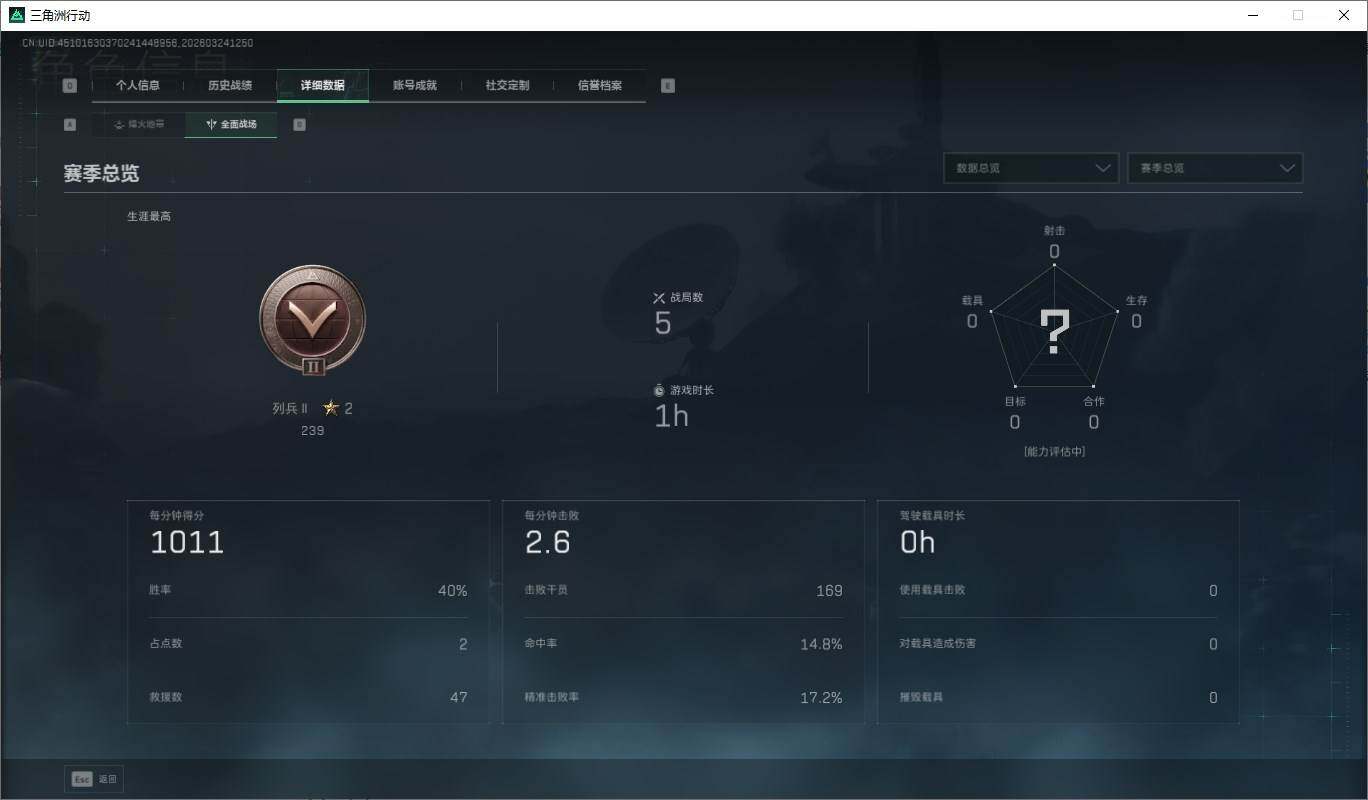
Task: Click the 救援数 value 47
Action: 459,698
